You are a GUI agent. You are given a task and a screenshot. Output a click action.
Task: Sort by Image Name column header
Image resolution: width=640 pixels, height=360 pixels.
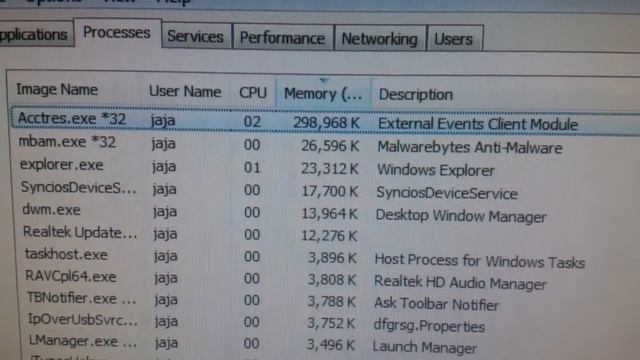click(x=57, y=89)
